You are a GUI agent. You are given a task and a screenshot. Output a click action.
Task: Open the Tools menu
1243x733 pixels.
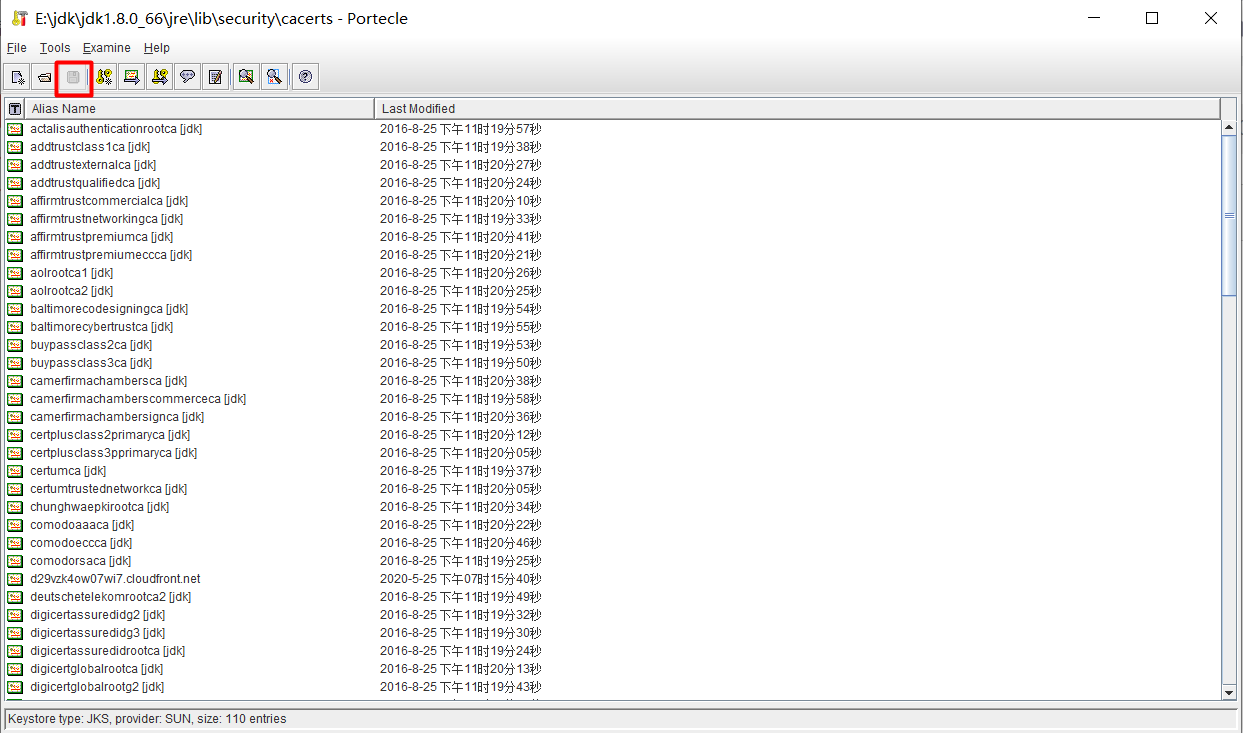55,47
